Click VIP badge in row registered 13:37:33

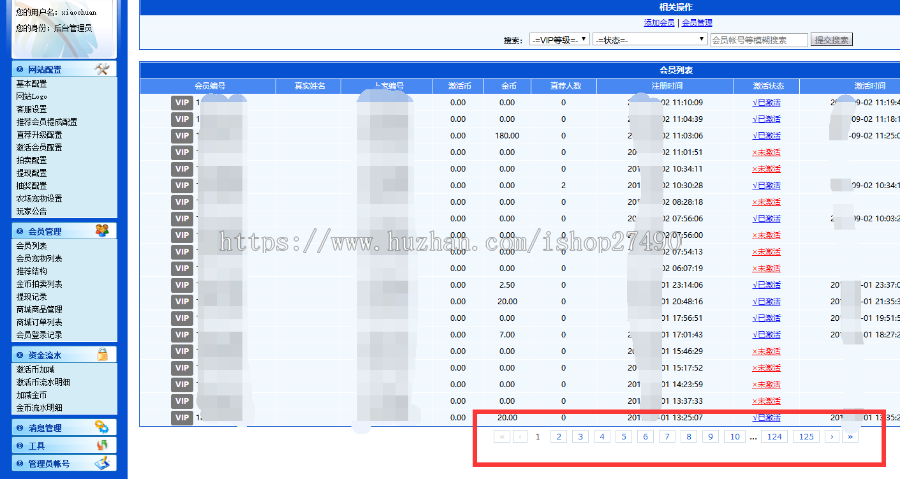pyautogui.click(x=182, y=401)
